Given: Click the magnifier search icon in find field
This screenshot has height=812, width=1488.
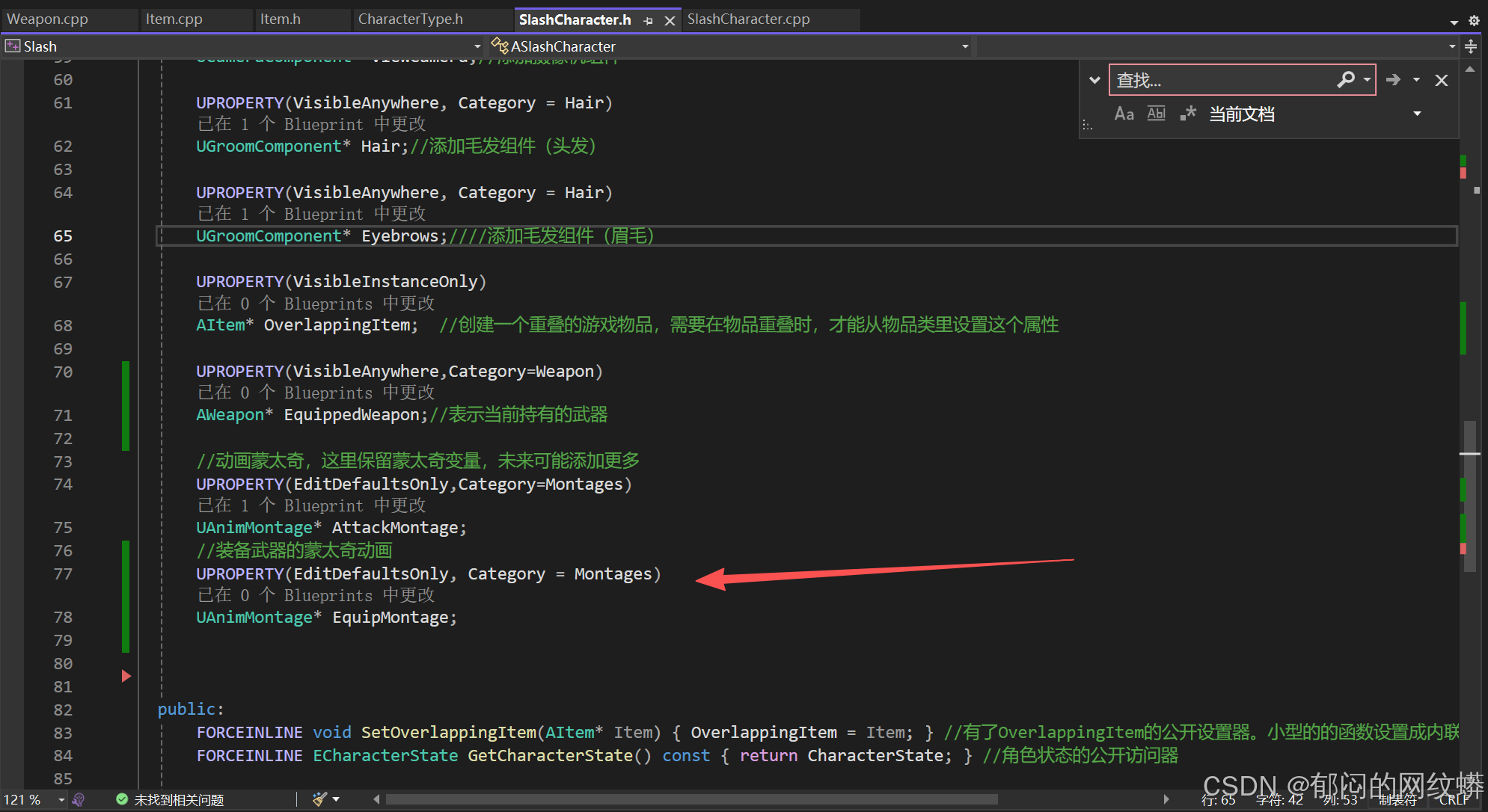Looking at the screenshot, I should (x=1346, y=79).
